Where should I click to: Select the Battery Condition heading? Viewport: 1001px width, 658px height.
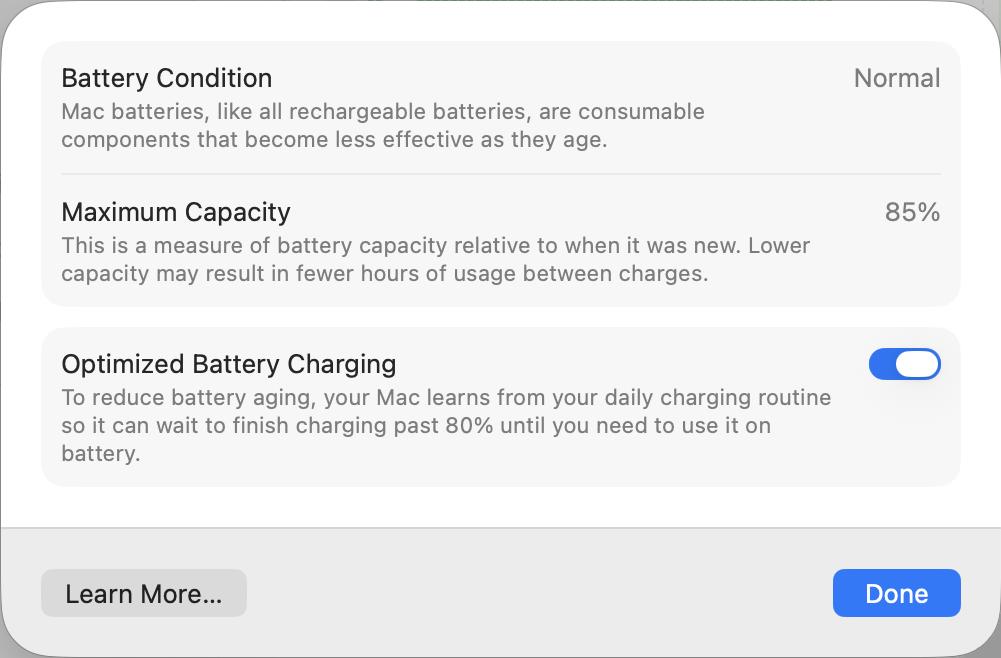(x=166, y=78)
